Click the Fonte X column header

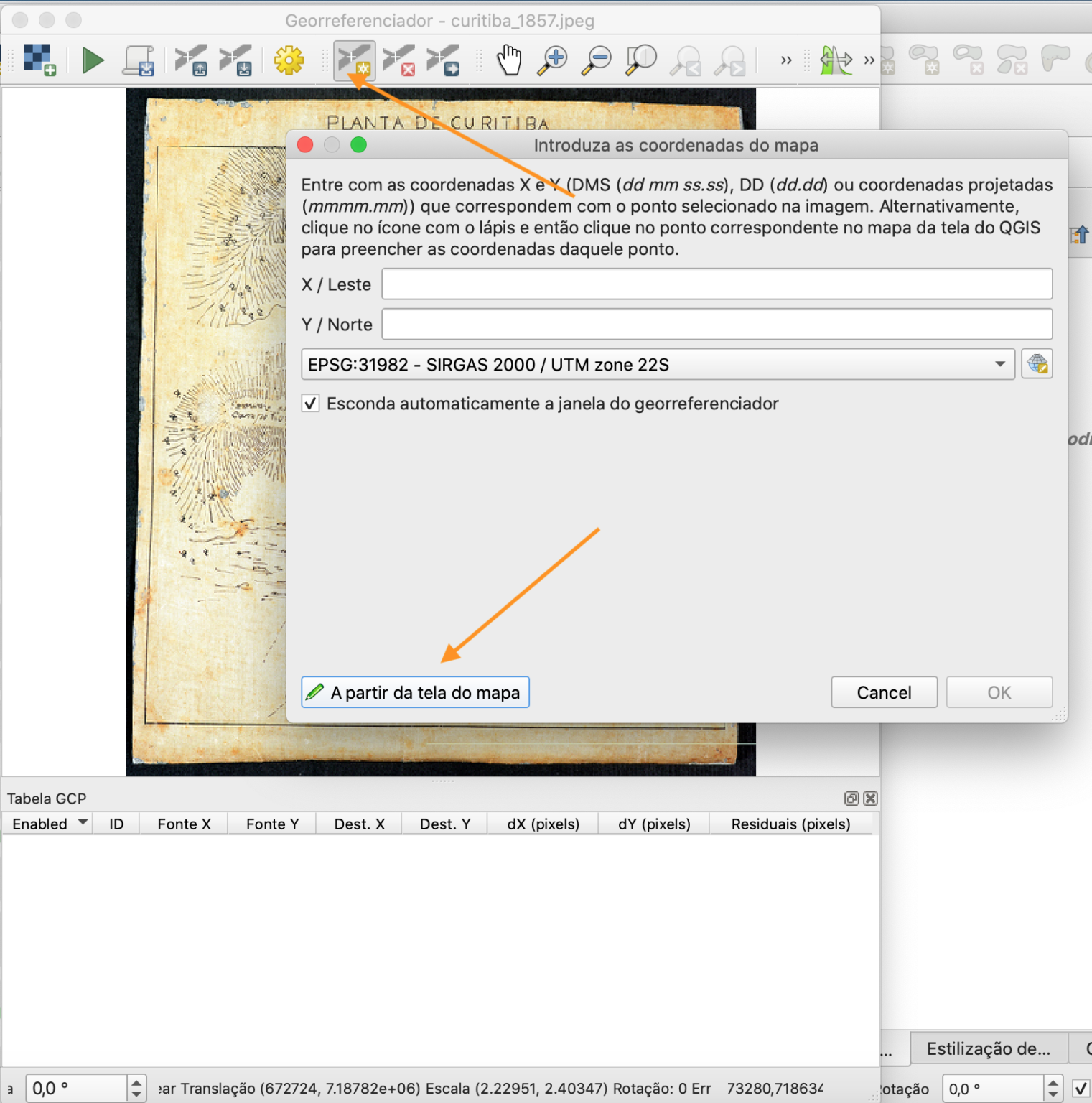click(x=184, y=824)
